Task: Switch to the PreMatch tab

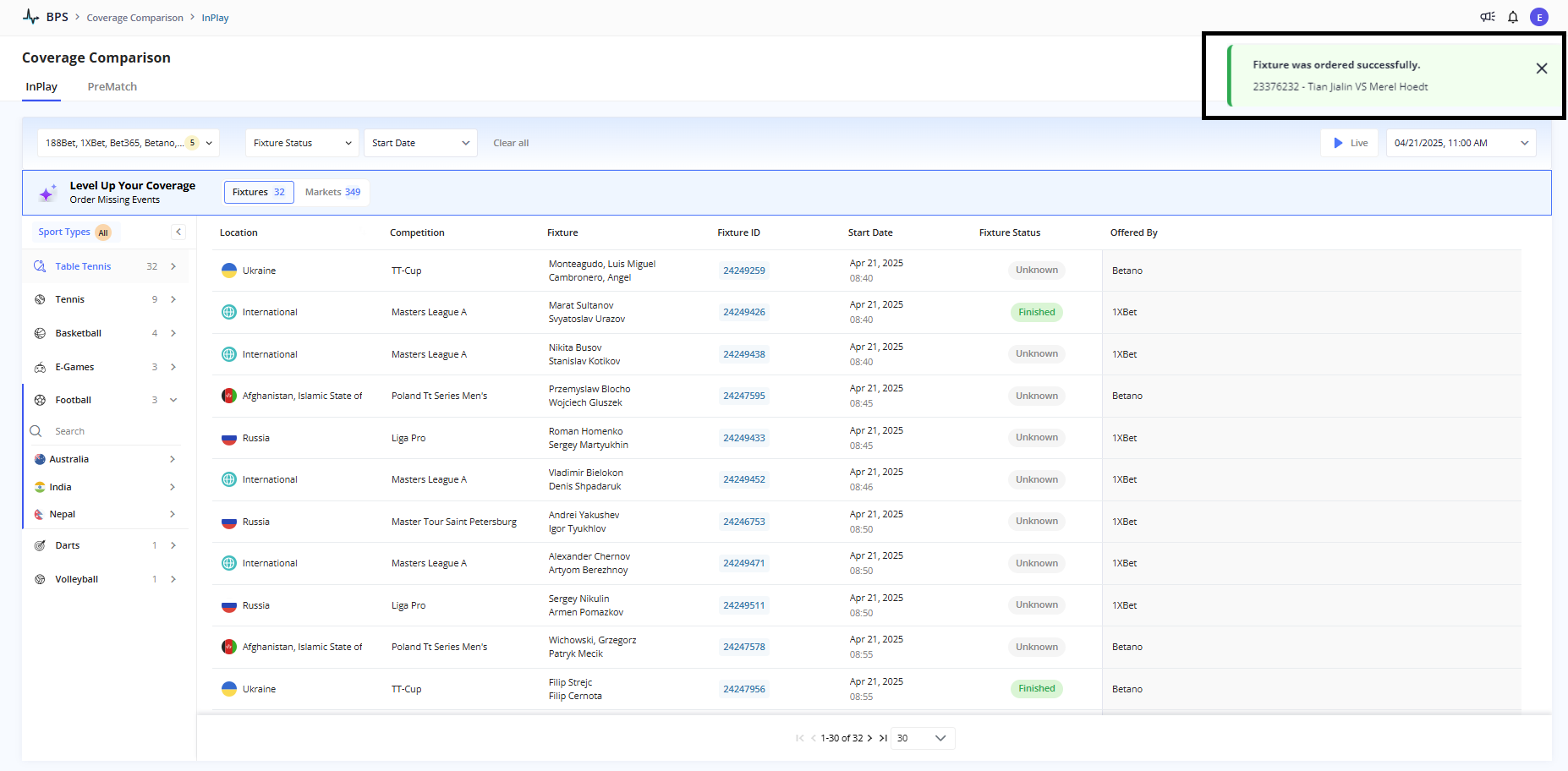Action: point(112,86)
